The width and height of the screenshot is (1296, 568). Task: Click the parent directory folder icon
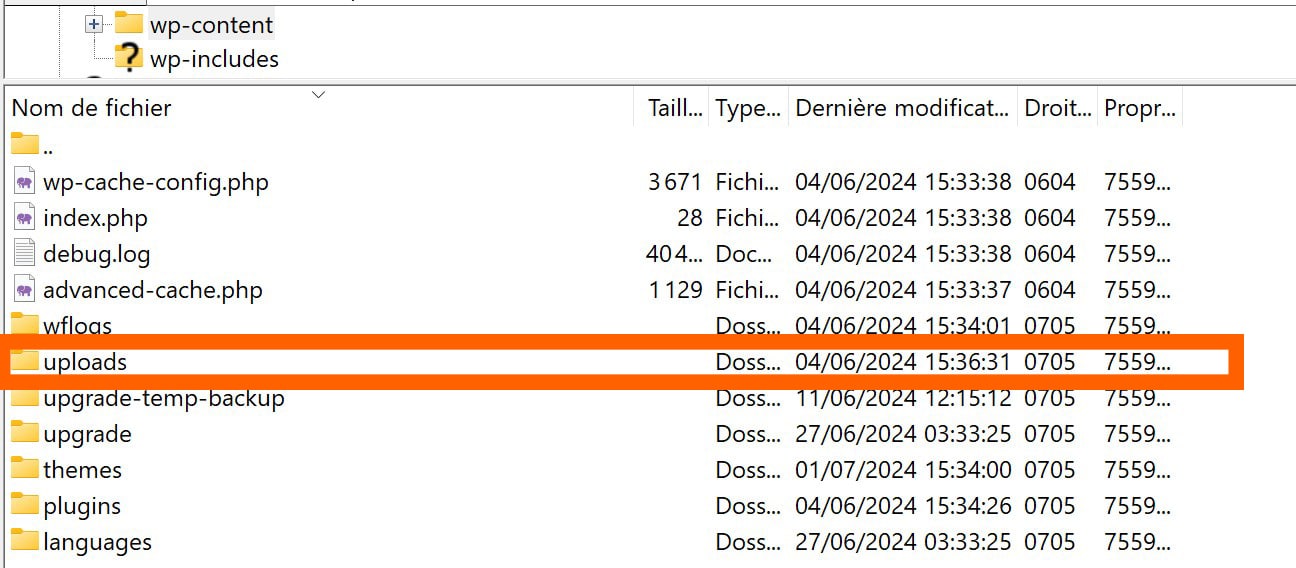(24, 145)
